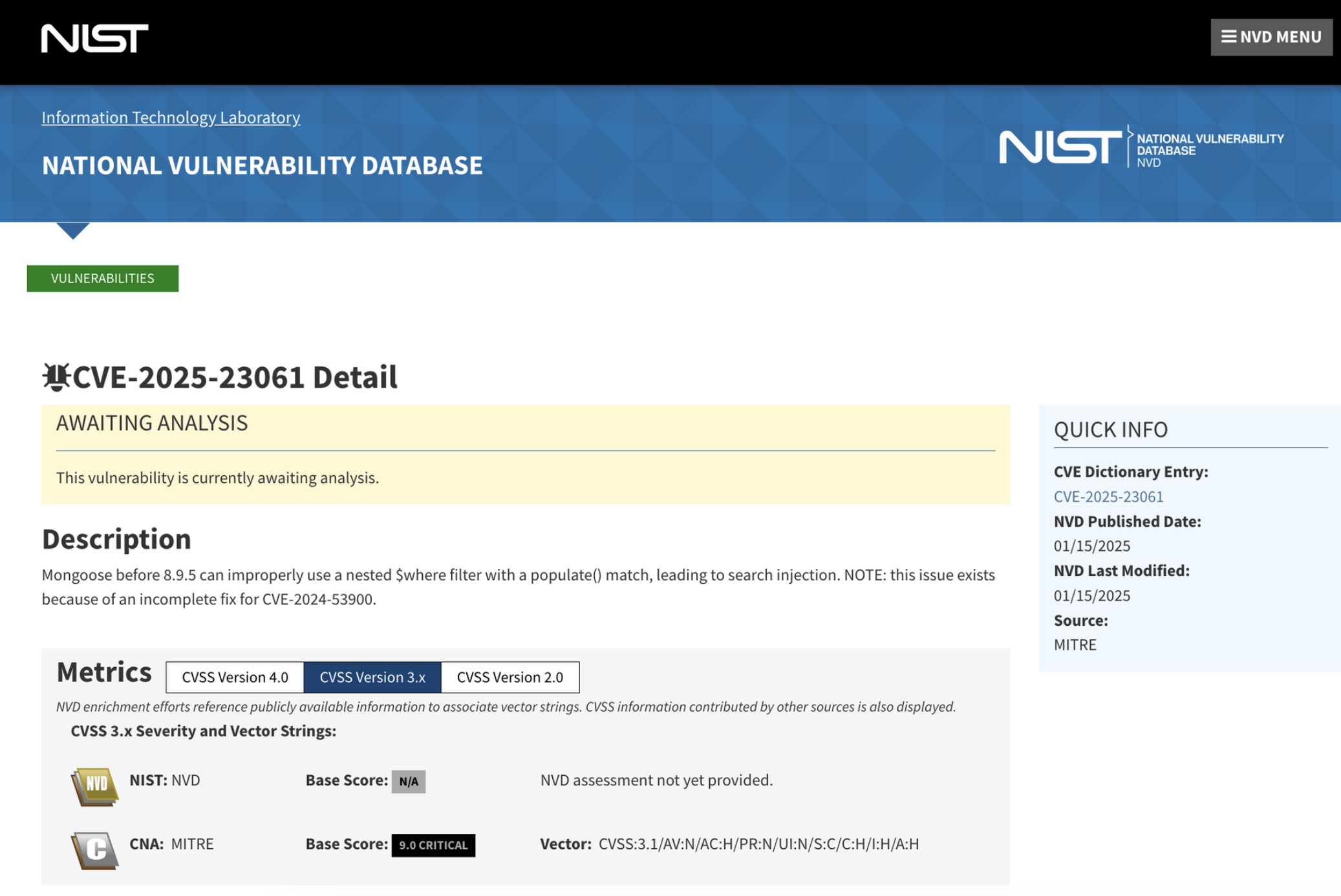Click the bug icon beside CVE-2025-23061 Detail
Viewport: 1341px width, 896px height.
56,377
